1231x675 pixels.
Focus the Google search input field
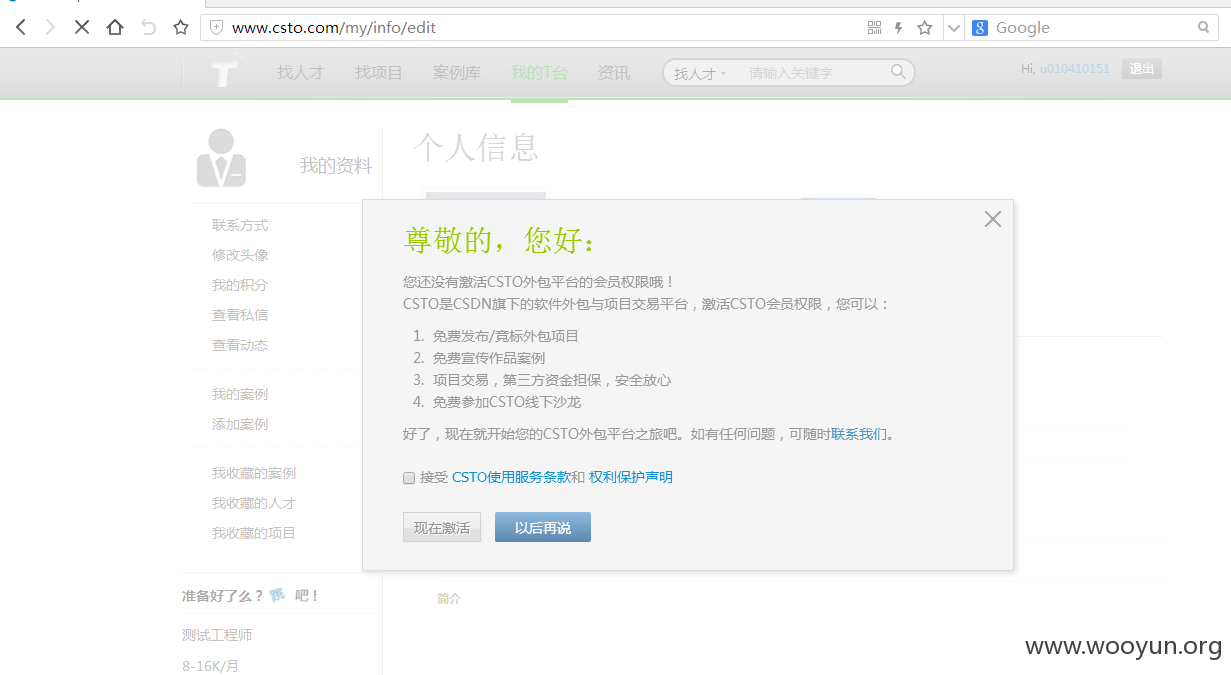(1094, 28)
